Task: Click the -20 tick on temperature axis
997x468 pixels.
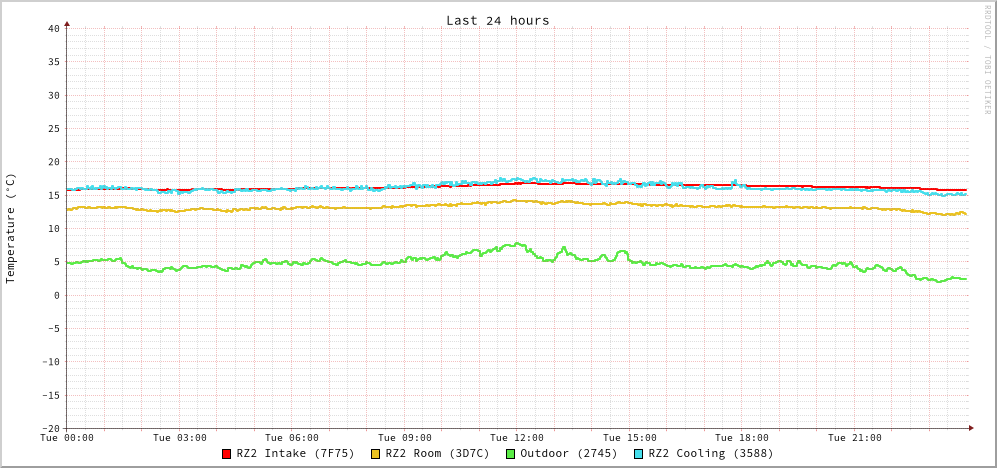Action: 50,428
